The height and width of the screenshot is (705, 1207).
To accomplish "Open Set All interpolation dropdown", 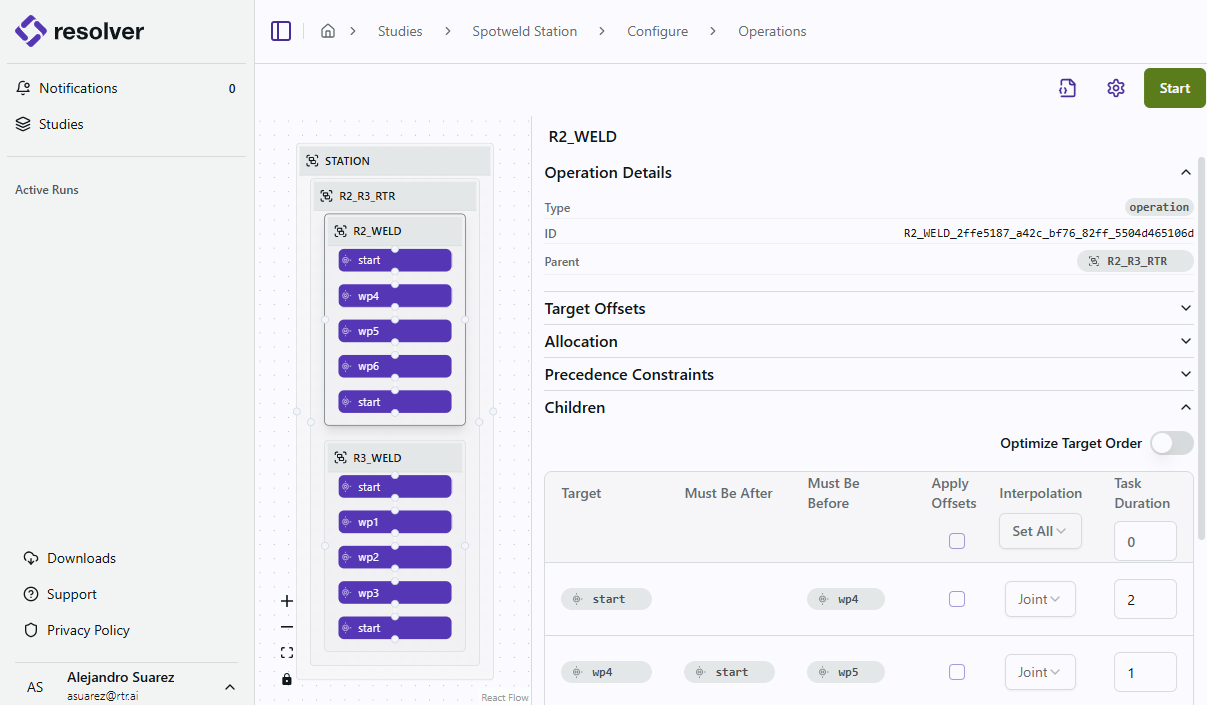I will click(1040, 531).
